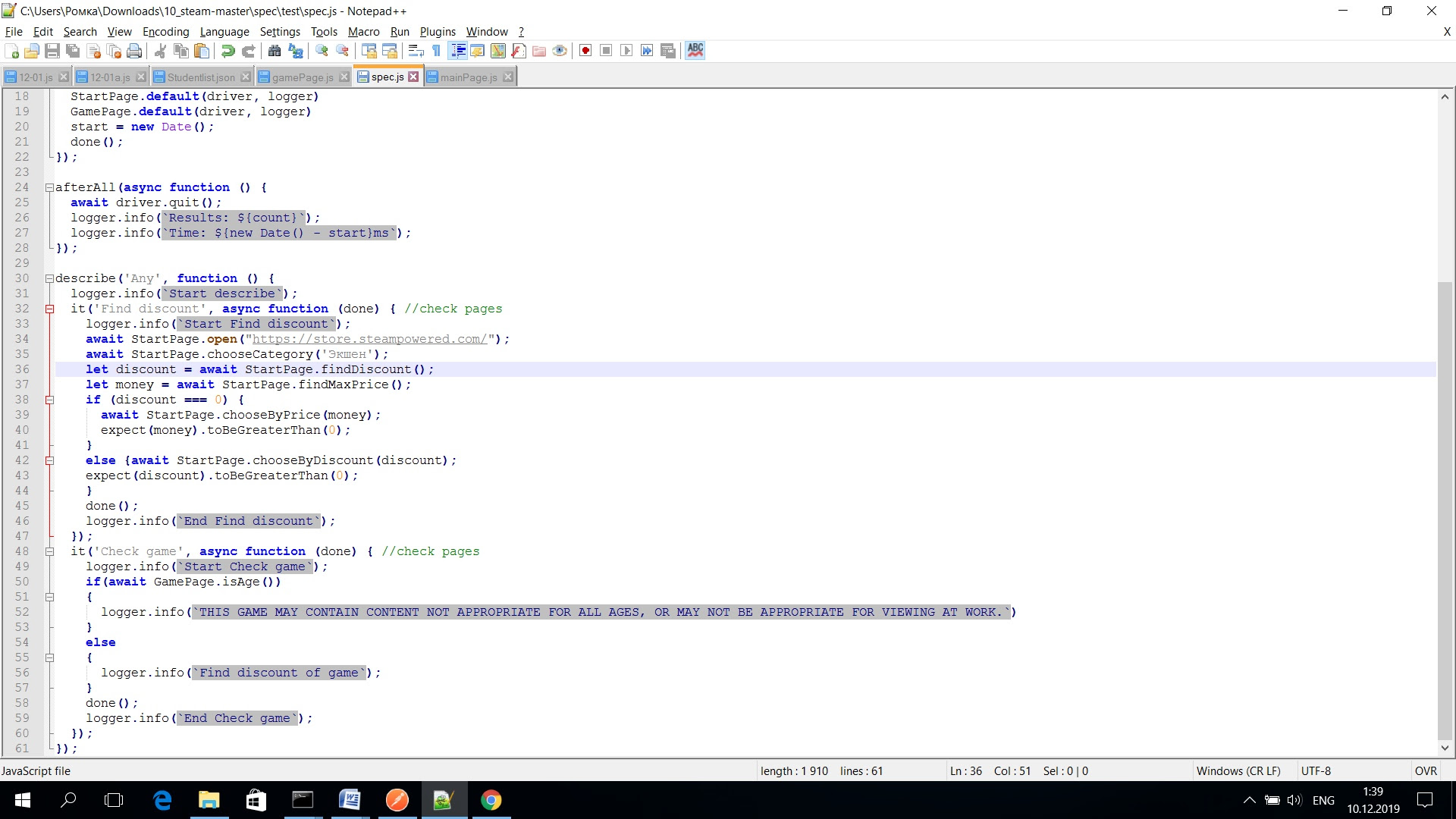Collapse the brace block at line 55
This screenshot has height=819, width=1456.
point(49,657)
